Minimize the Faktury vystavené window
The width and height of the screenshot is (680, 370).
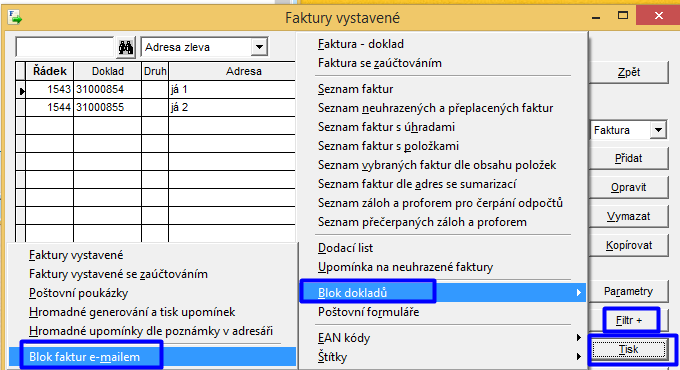coord(596,17)
